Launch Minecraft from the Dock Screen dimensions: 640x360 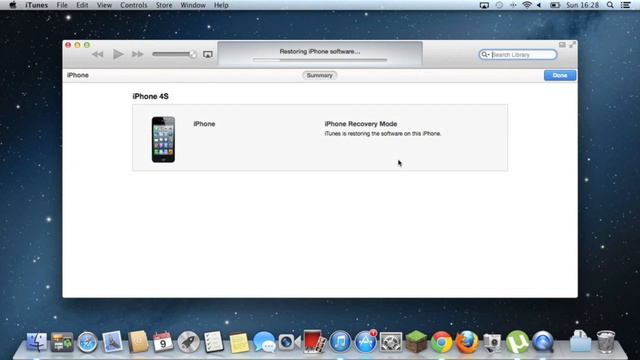pos(416,342)
